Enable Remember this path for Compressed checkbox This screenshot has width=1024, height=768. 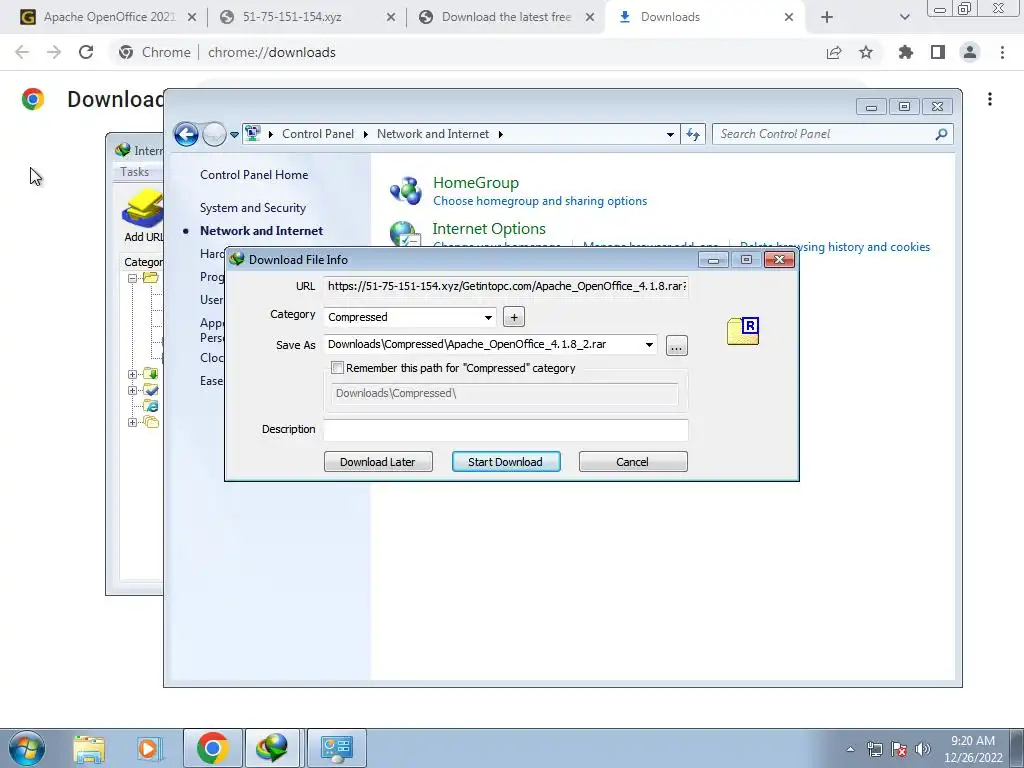(338, 368)
